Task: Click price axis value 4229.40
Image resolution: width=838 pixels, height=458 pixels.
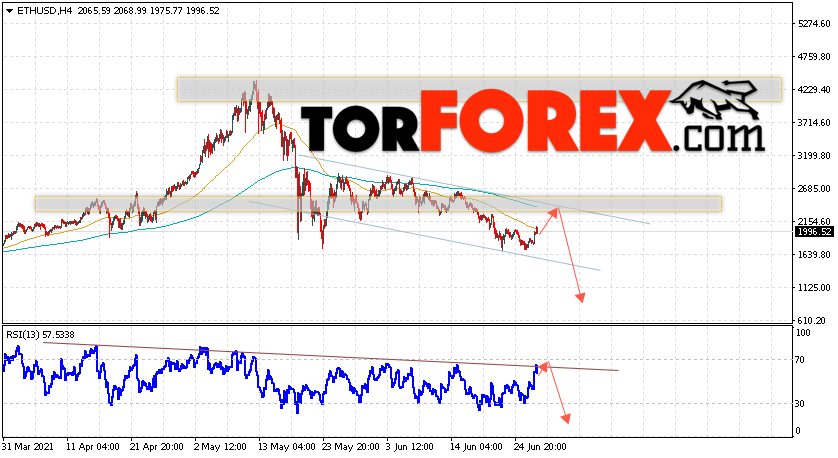Action: click(814, 90)
